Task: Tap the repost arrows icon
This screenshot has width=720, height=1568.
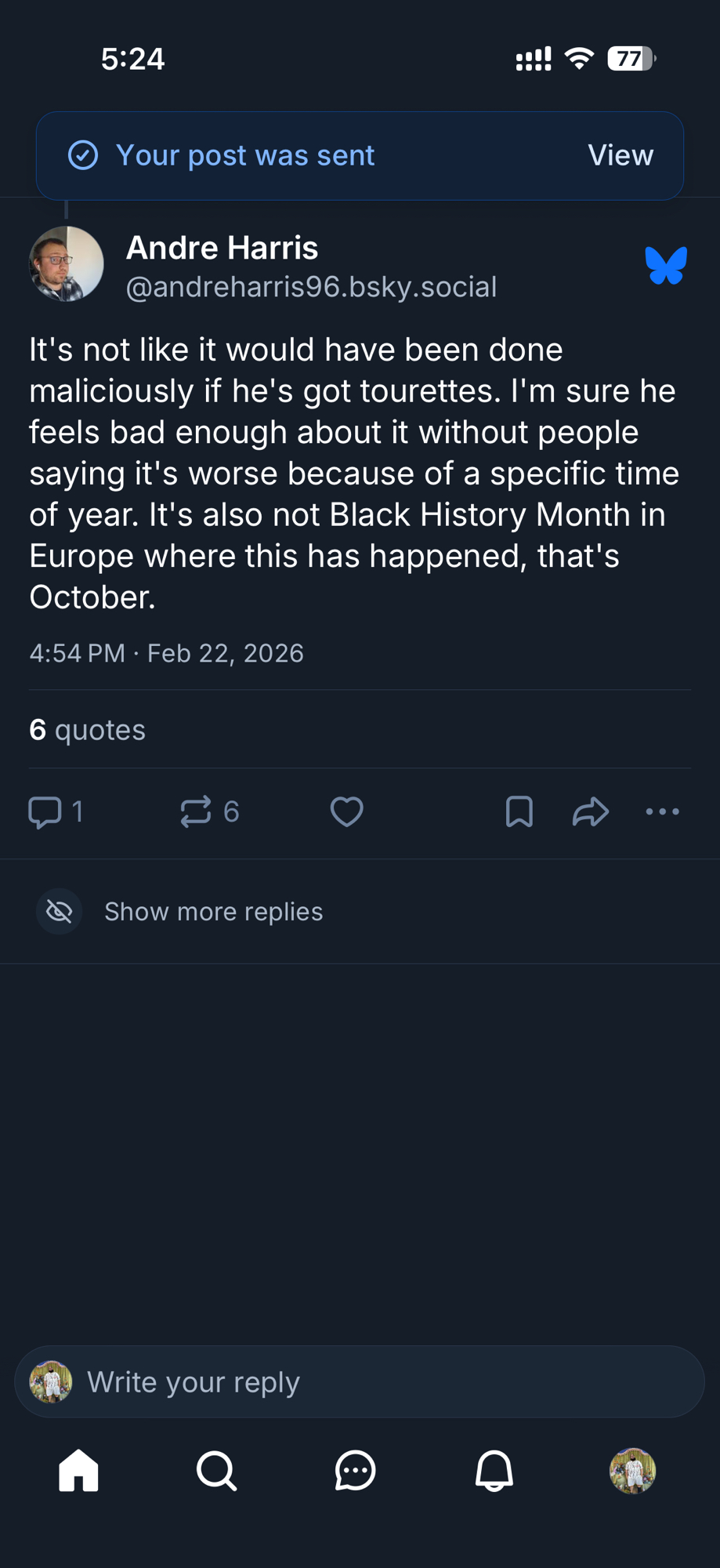Action: pos(196,811)
